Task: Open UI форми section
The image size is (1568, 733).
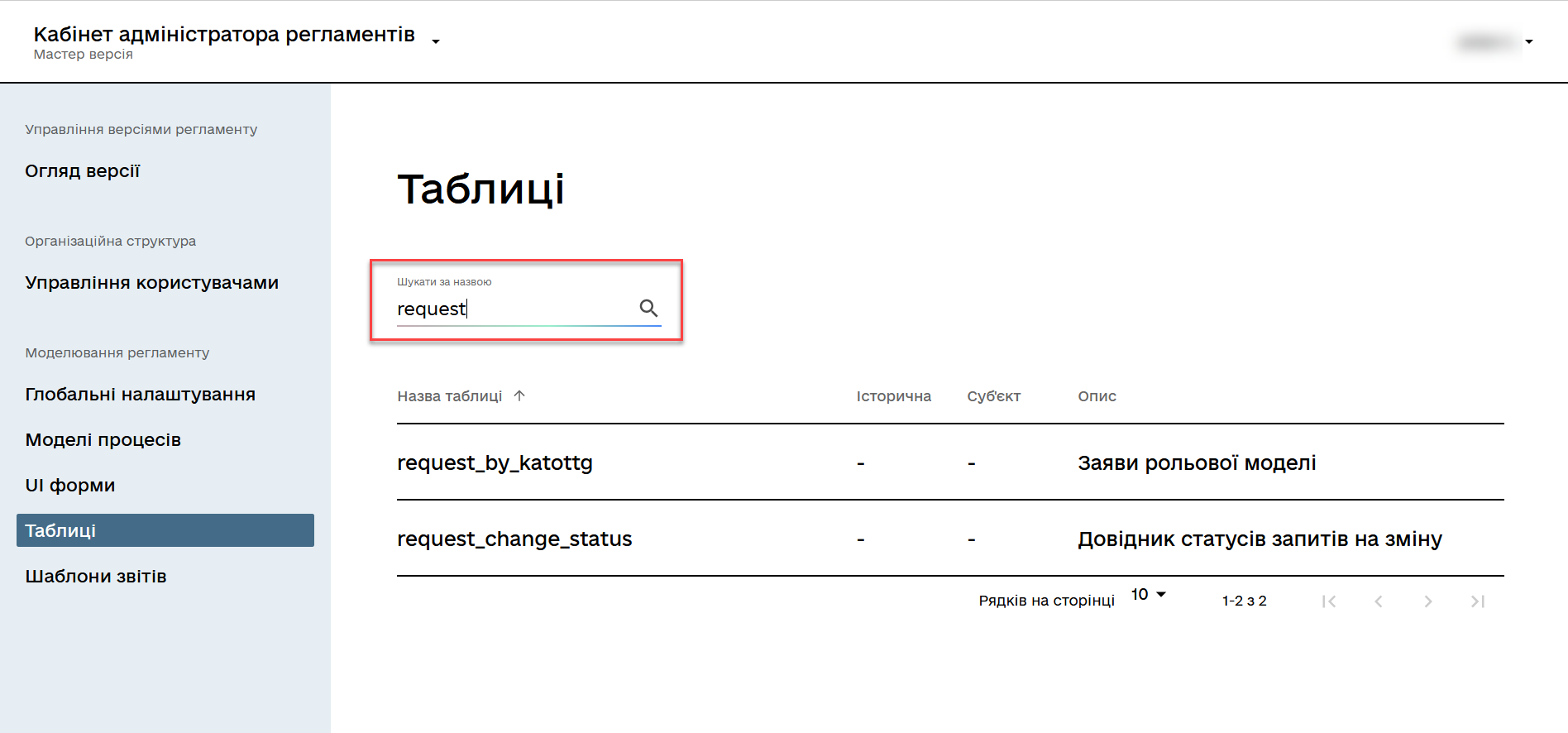Action: (70, 485)
